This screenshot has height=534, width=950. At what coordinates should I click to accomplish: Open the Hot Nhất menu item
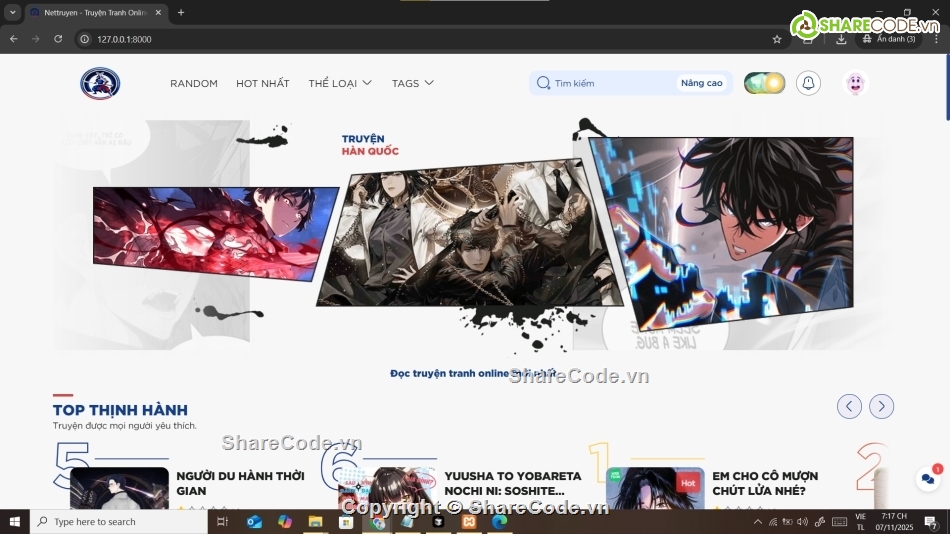click(x=262, y=83)
